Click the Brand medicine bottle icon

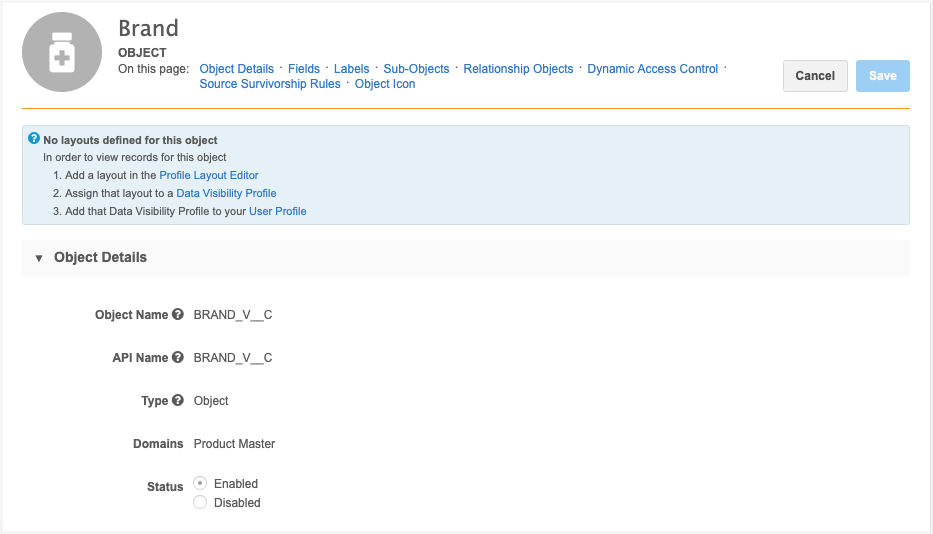(62, 53)
